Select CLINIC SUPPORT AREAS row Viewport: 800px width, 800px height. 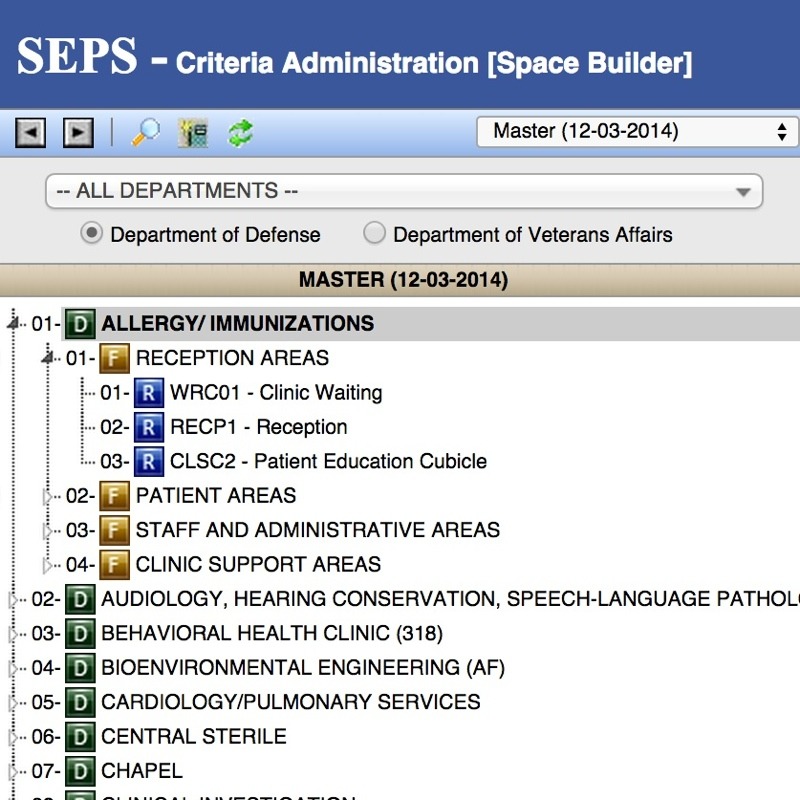(258, 565)
